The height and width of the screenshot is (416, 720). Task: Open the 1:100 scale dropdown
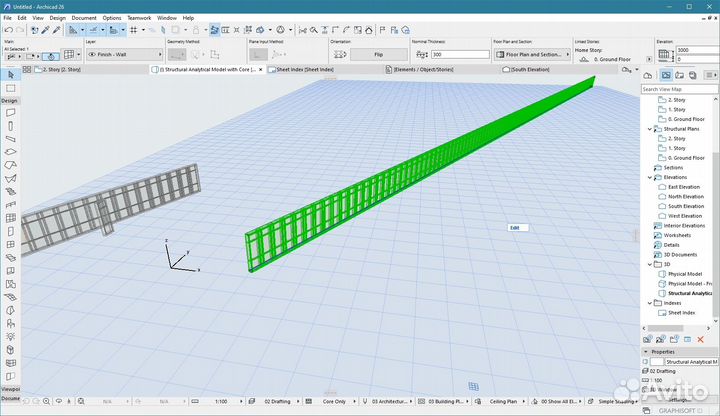[223, 401]
